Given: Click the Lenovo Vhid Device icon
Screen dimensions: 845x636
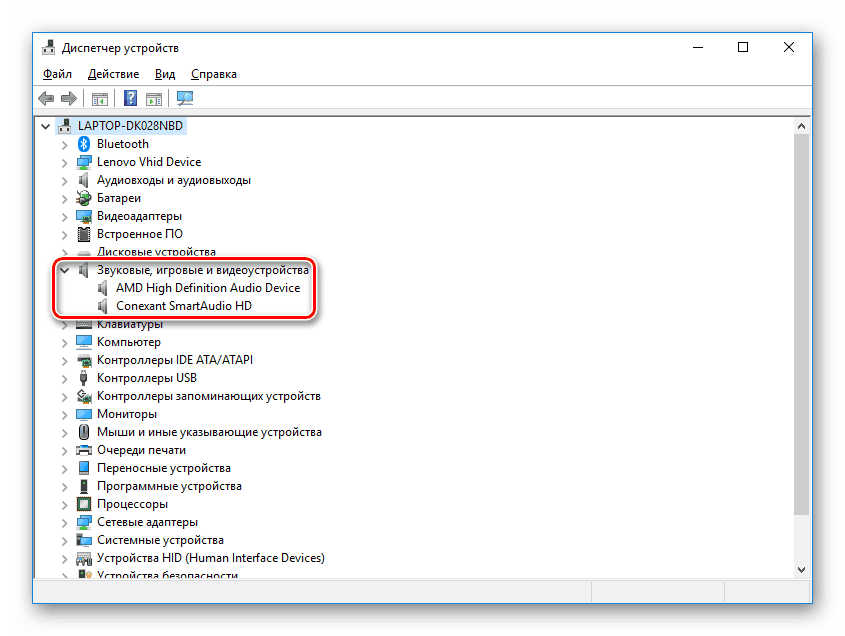Looking at the screenshot, I should (82, 161).
